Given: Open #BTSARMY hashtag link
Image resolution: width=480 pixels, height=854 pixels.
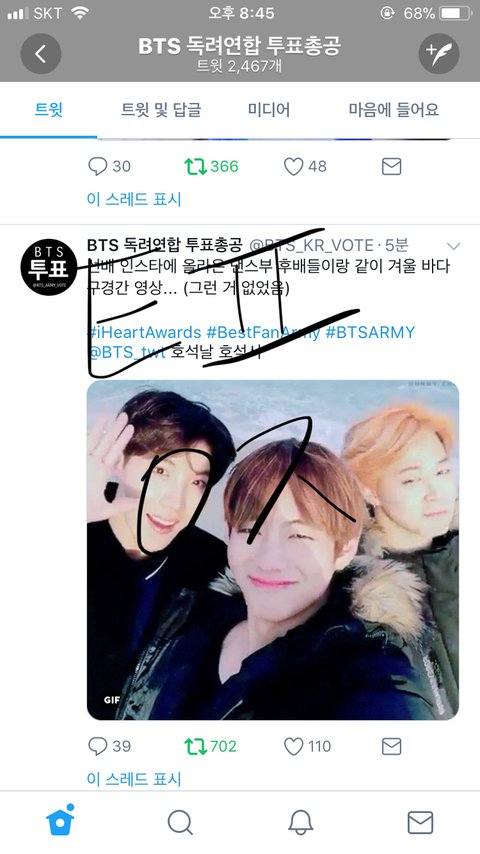Looking at the screenshot, I should pos(370,332).
